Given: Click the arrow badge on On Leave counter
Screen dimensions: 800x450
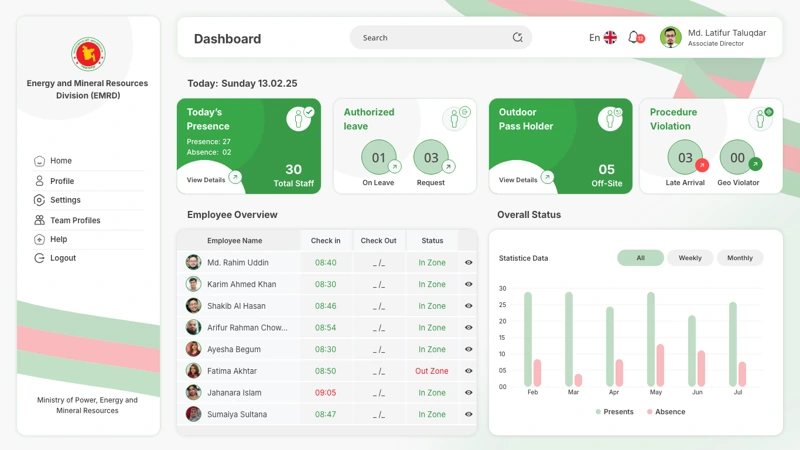Looking at the screenshot, I should coord(394,166).
